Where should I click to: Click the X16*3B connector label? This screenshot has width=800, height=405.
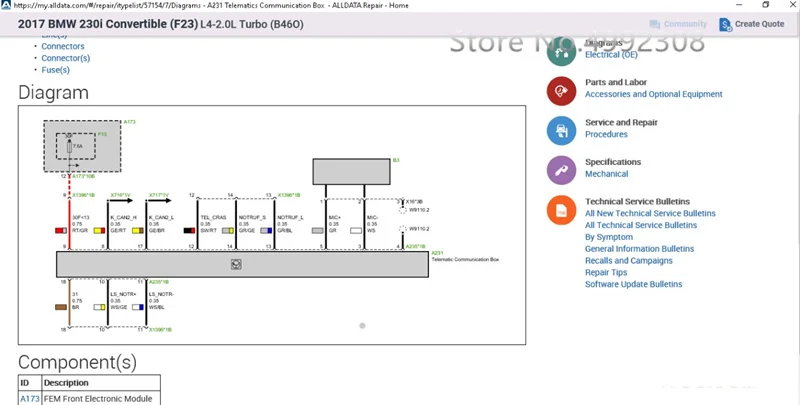tap(414, 201)
